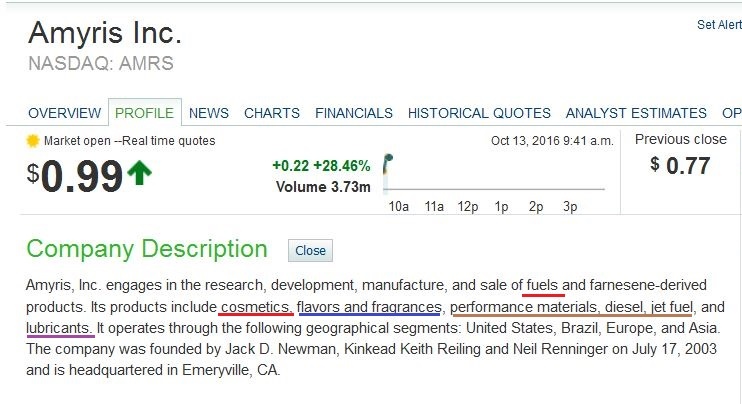Click the Set Alert link
Screen dimensions: 742x404
click(719, 25)
